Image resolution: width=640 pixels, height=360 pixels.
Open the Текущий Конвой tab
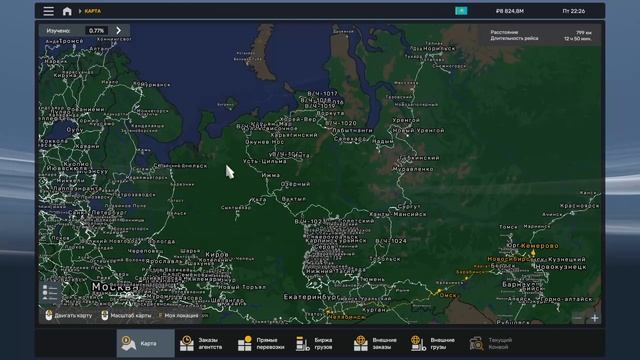coord(491,343)
